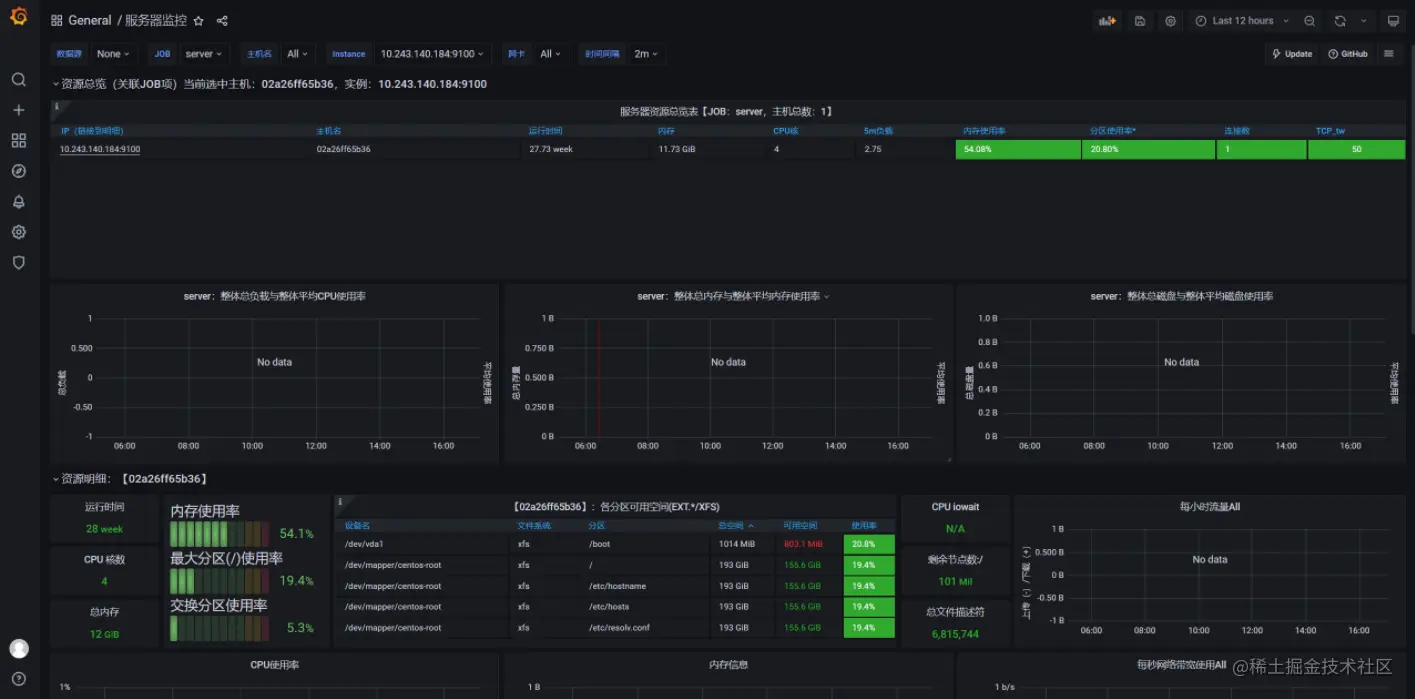Open the JOB server dropdown

click(x=204, y=54)
